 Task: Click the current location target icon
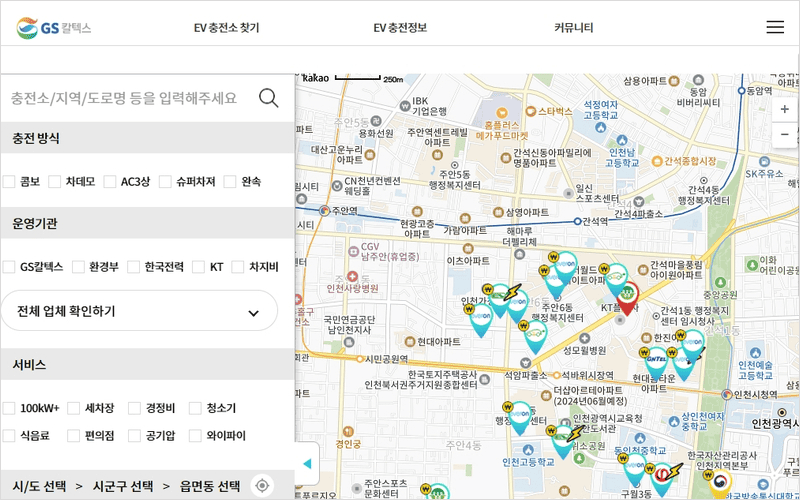click(x=262, y=485)
